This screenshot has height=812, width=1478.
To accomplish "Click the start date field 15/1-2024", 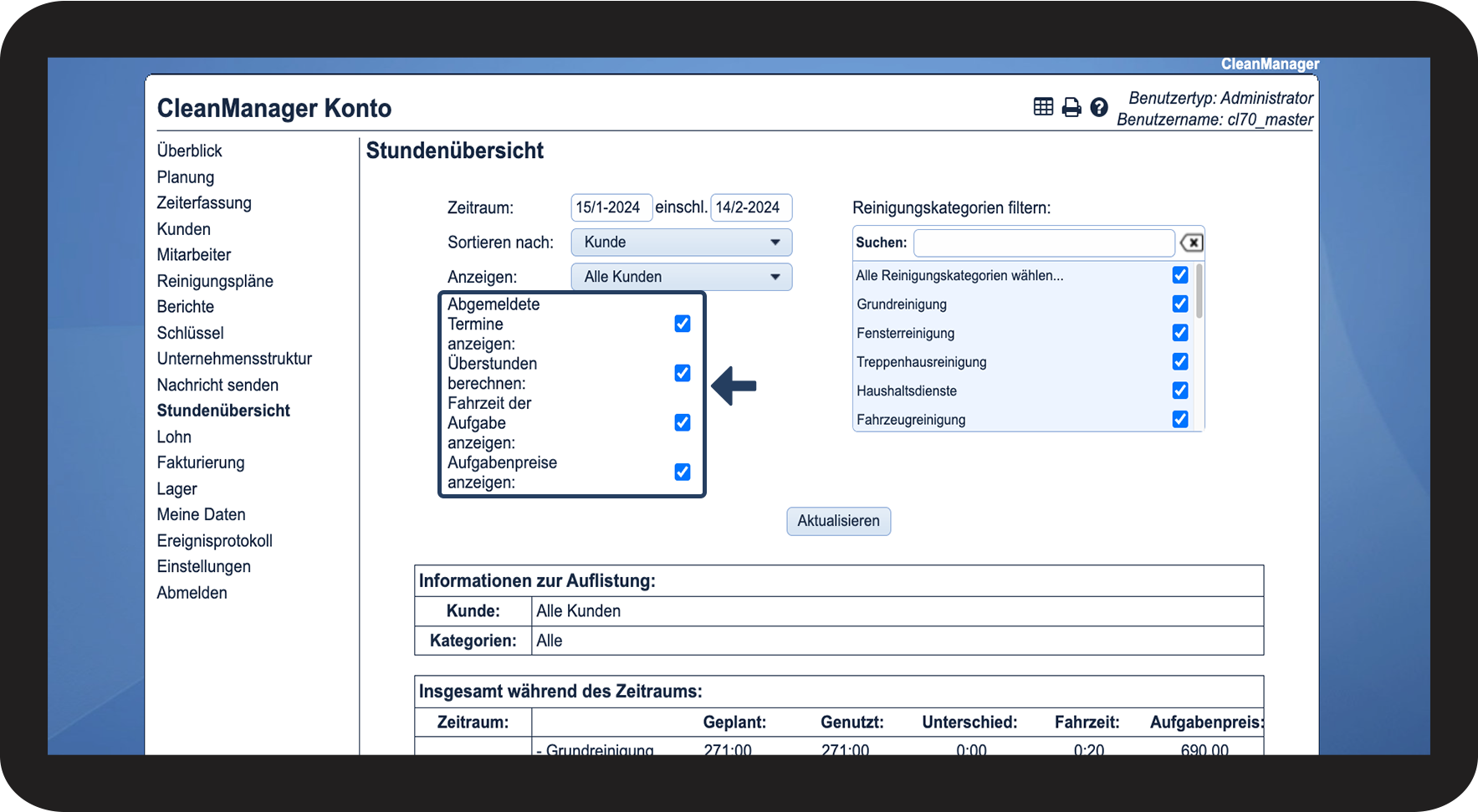I will [611, 207].
